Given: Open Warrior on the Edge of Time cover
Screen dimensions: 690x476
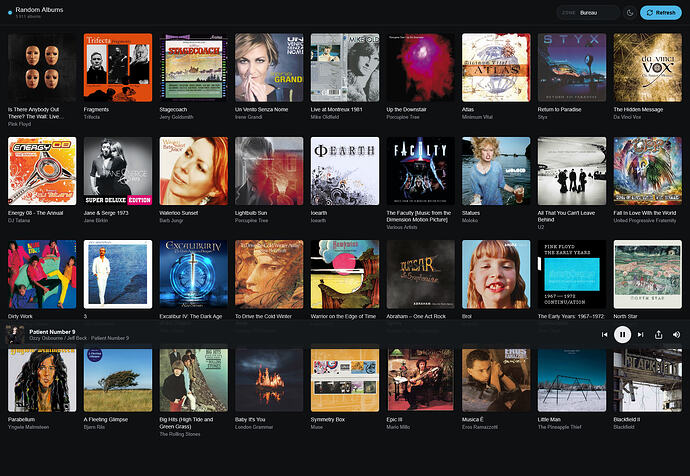Looking at the screenshot, I should (345, 274).
